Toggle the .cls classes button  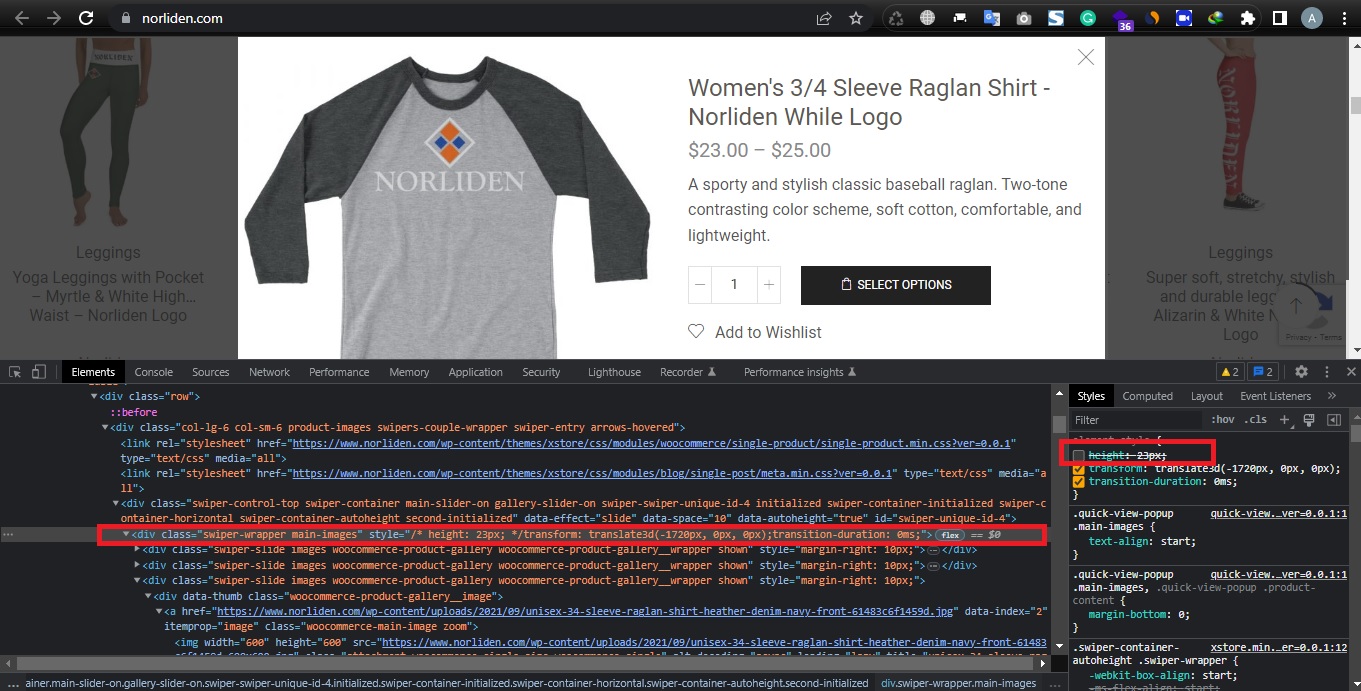click(x=1255, y=420)
